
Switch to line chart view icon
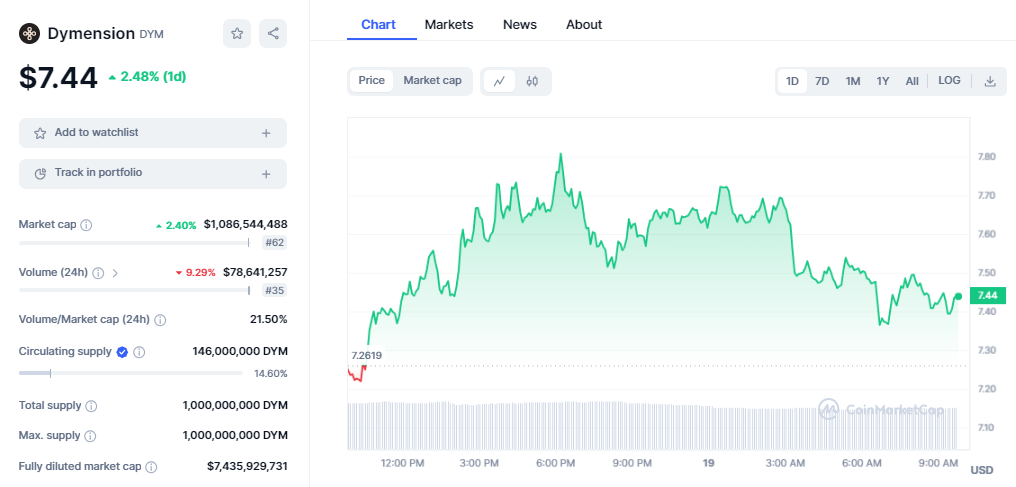coord(499,81)
